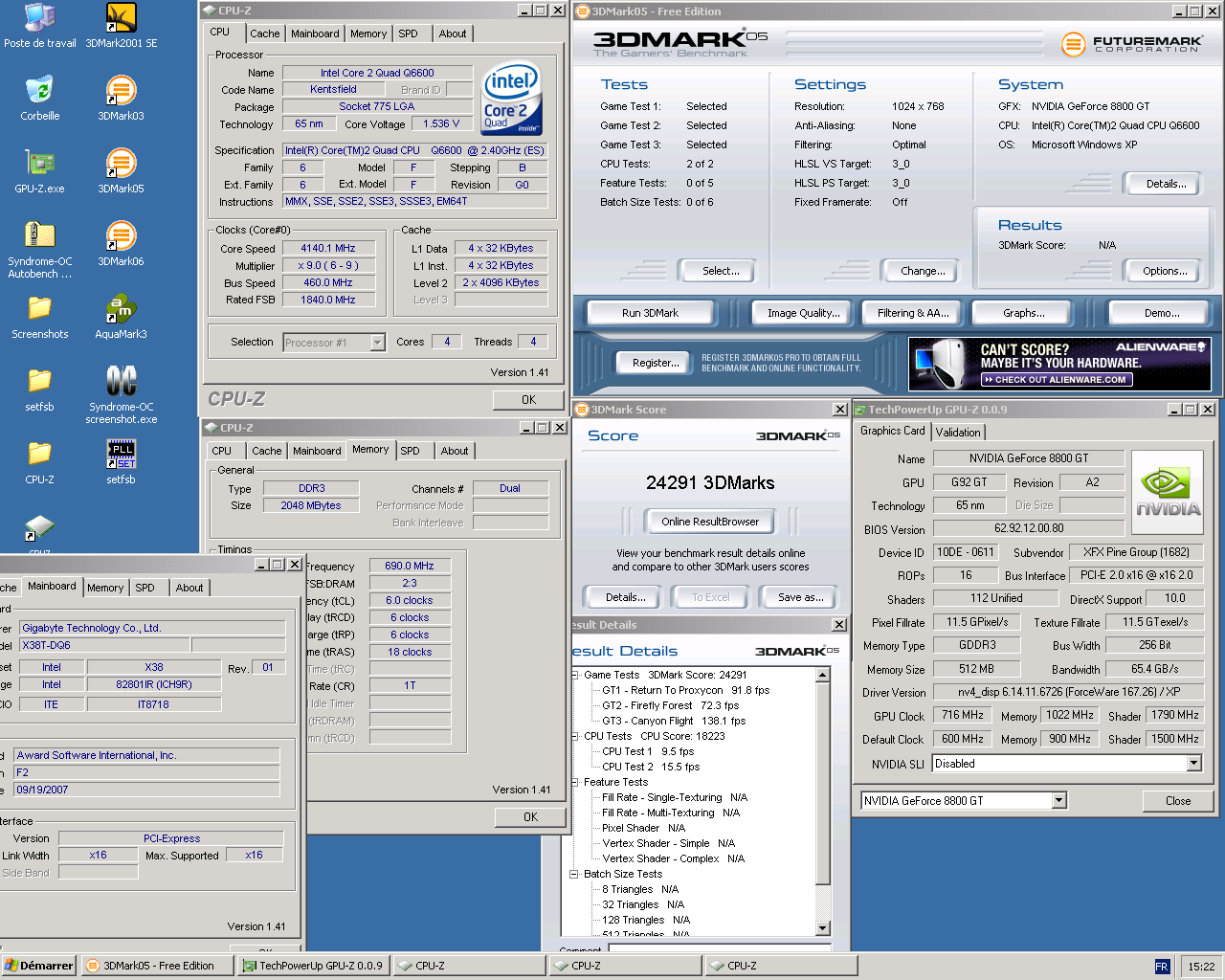1225x980 pixels.
Task: Open the CPU-Z folder icon
Action: [x=39, y=462]
